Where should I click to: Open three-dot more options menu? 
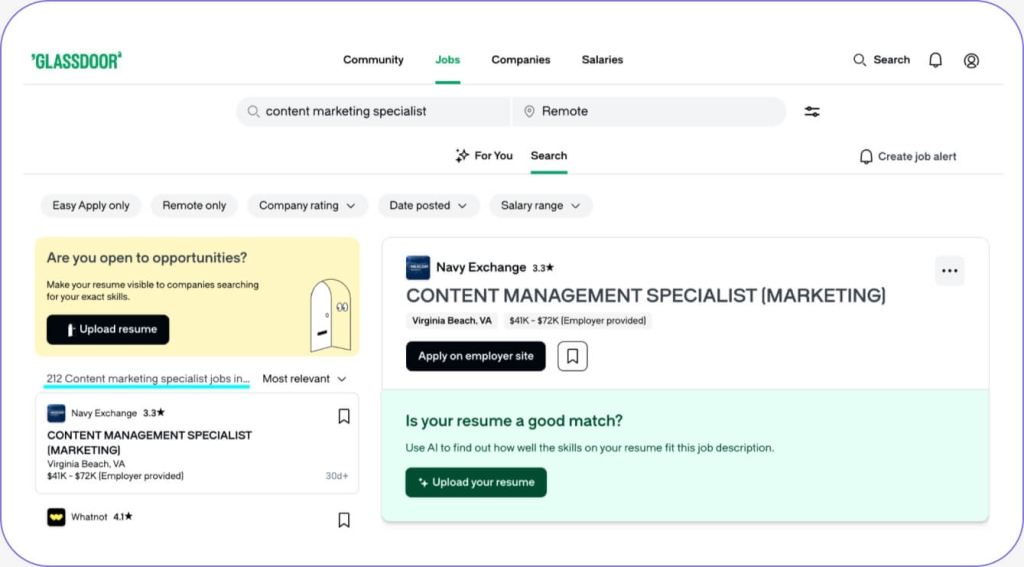coord(950,270)
